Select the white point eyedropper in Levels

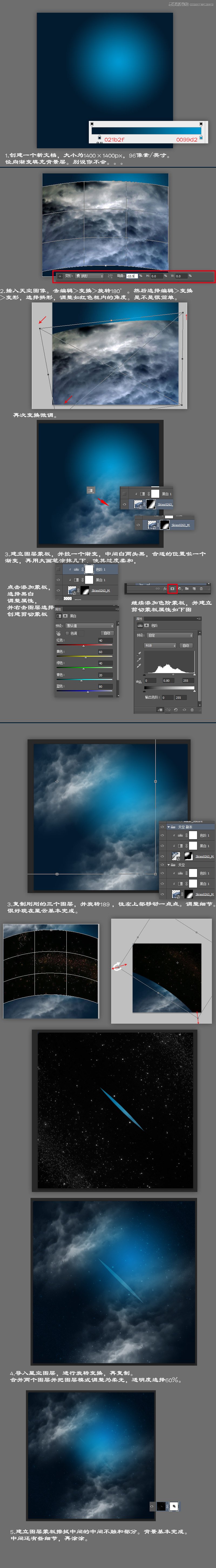pyautogui.click(x=139, y=667)
